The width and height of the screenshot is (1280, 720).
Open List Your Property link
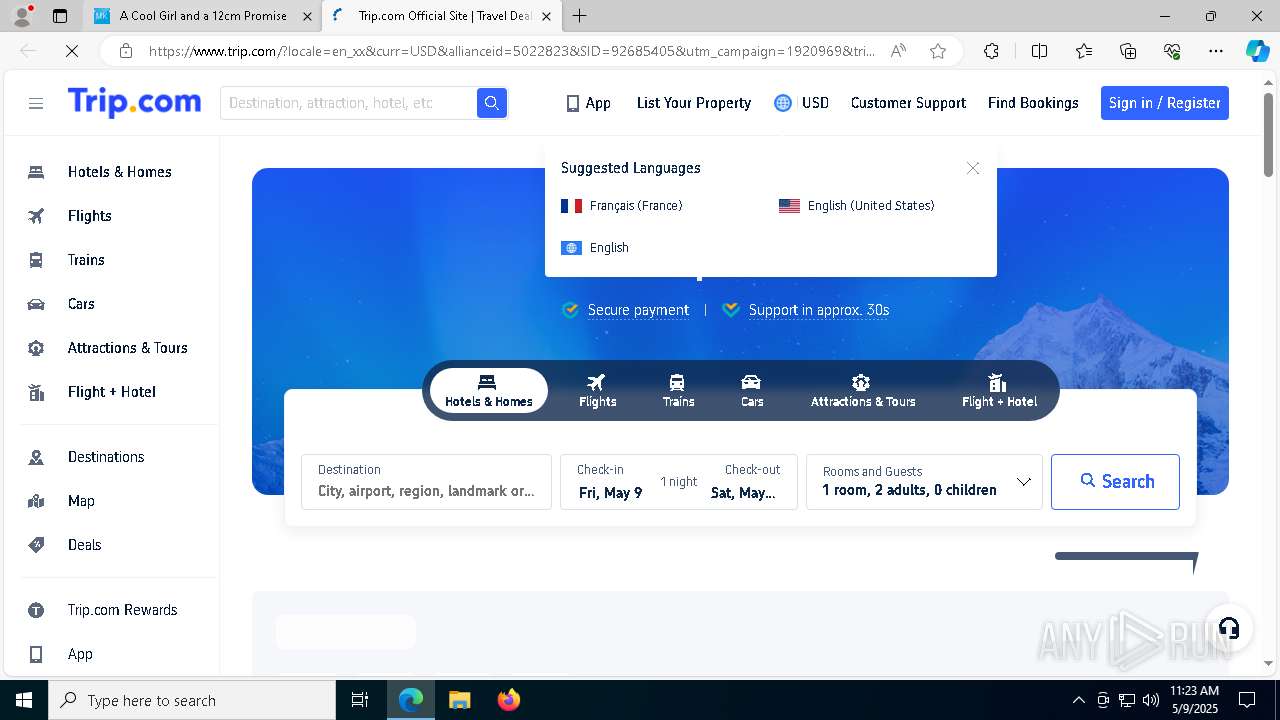tap(694, 103)
